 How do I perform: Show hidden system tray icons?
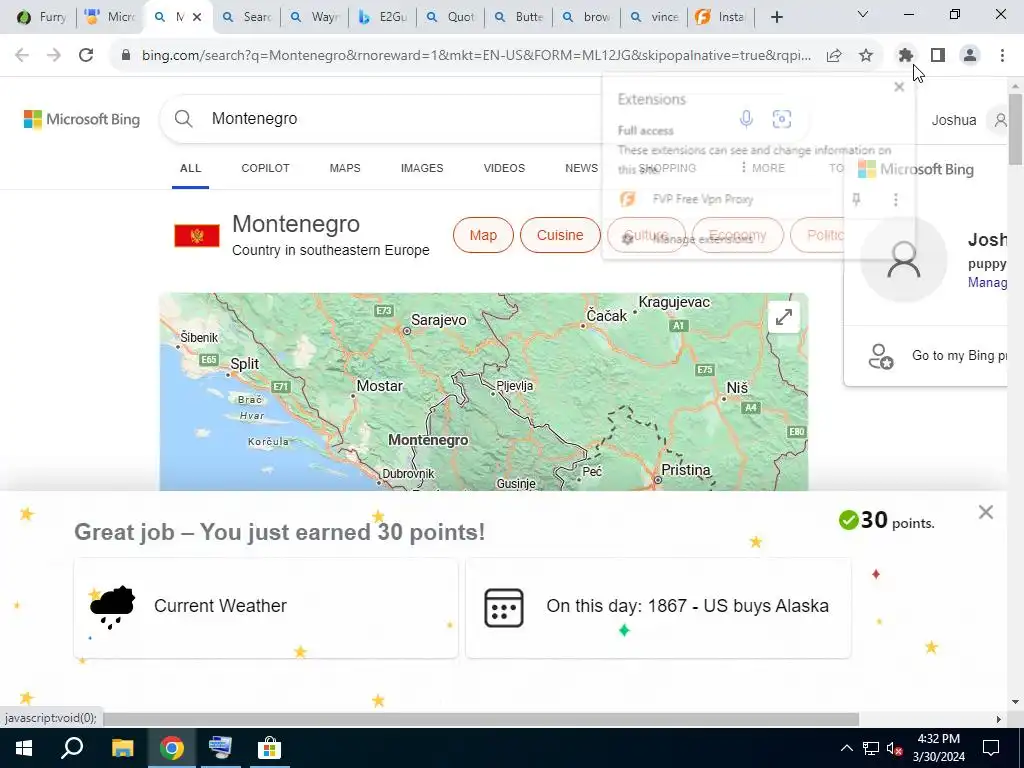846,748
